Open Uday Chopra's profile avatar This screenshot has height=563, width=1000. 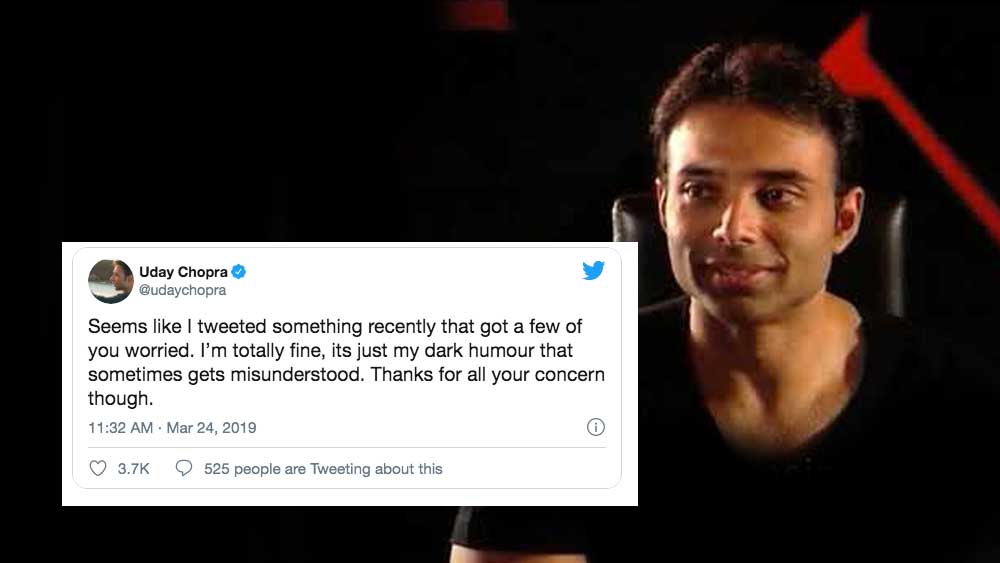coord(111,281)
